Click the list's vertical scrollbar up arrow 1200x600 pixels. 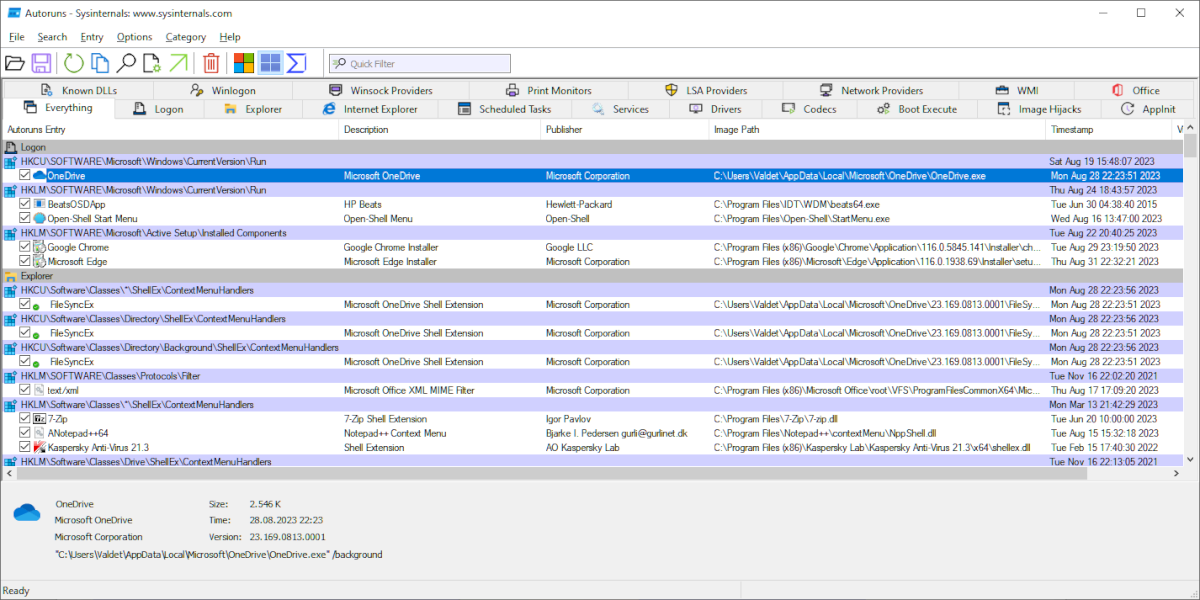1190,128
